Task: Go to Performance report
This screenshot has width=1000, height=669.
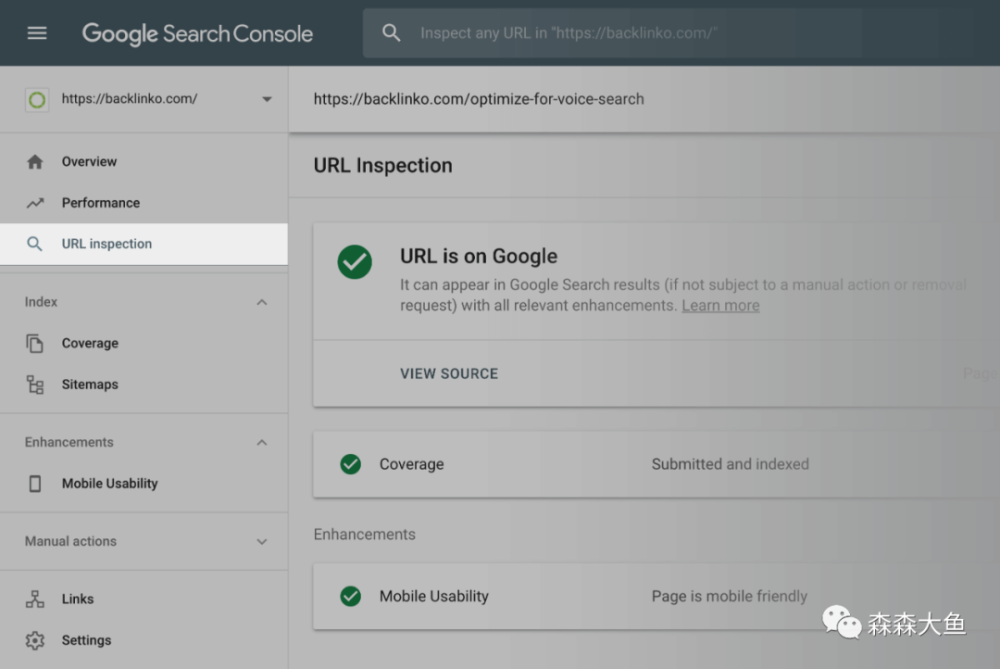Action: pos(101,203)
